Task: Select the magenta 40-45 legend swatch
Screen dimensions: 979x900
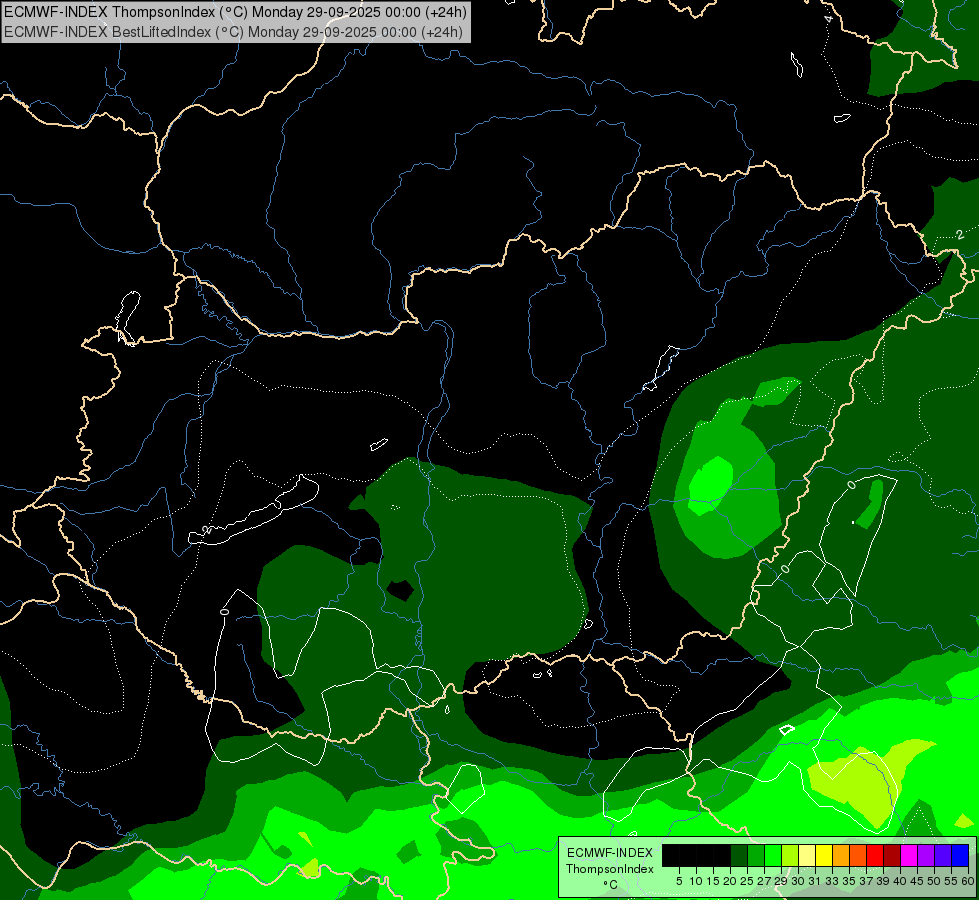Action: coord(909,855)
